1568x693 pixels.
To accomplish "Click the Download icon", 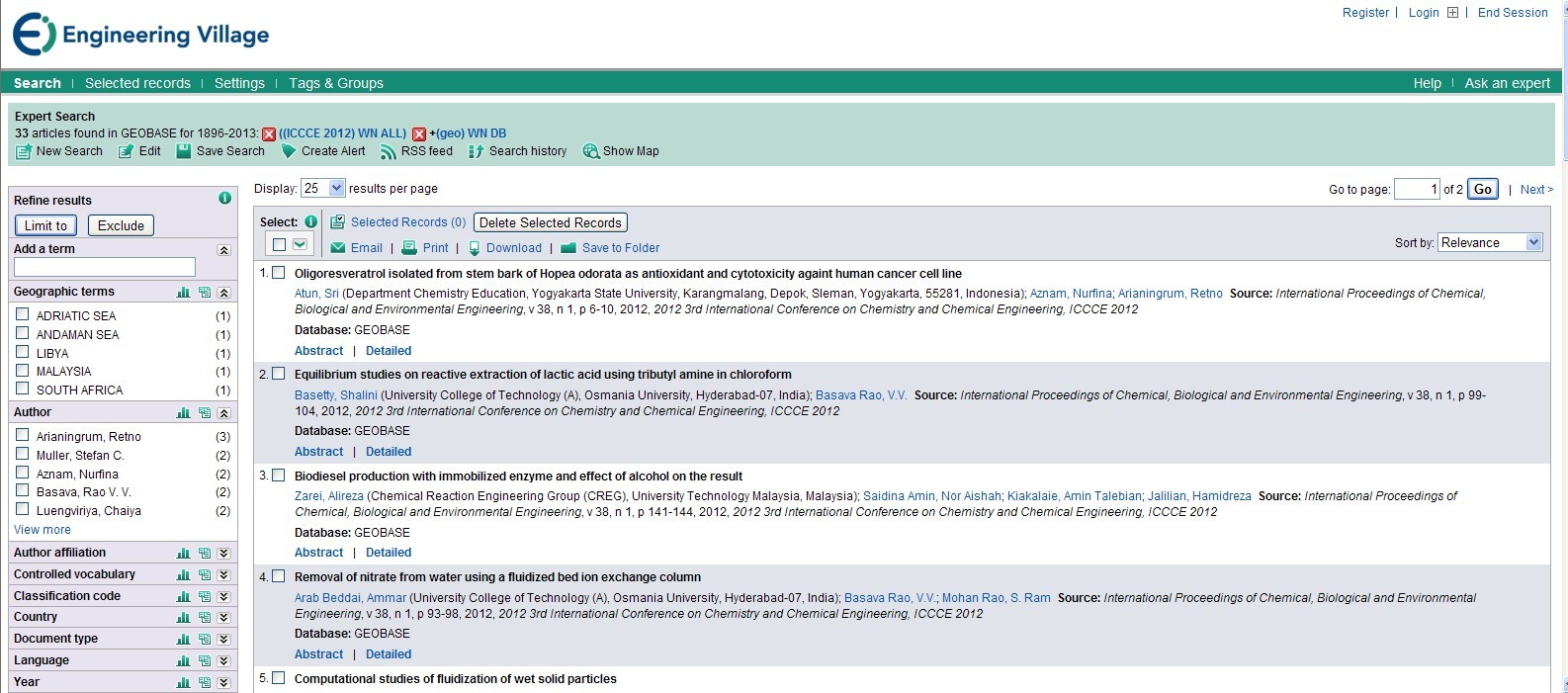I will pos(475,248).
